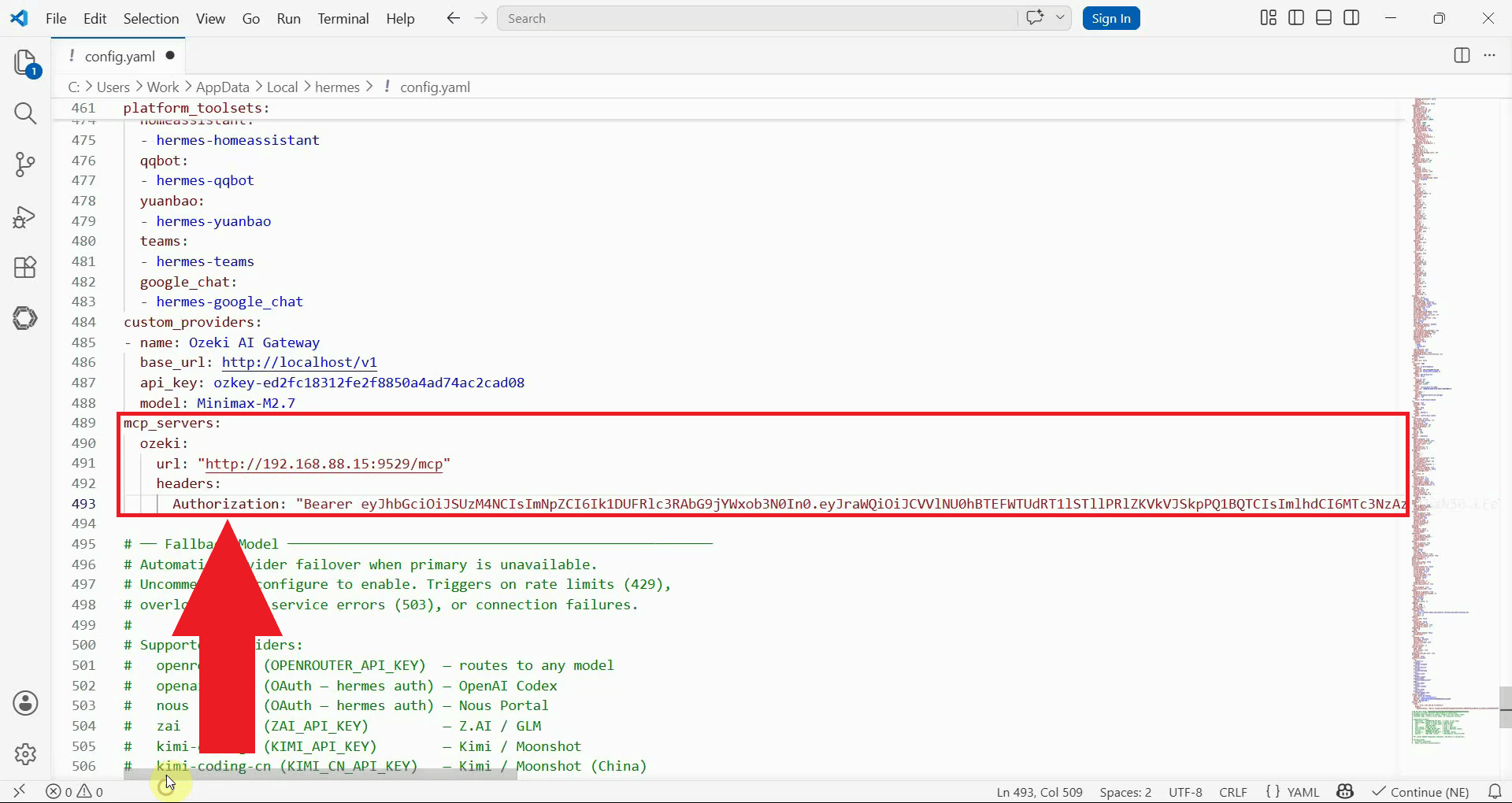1512x803 pixels.
Task: Open the Help menu
Action: (x=400, y=18)
